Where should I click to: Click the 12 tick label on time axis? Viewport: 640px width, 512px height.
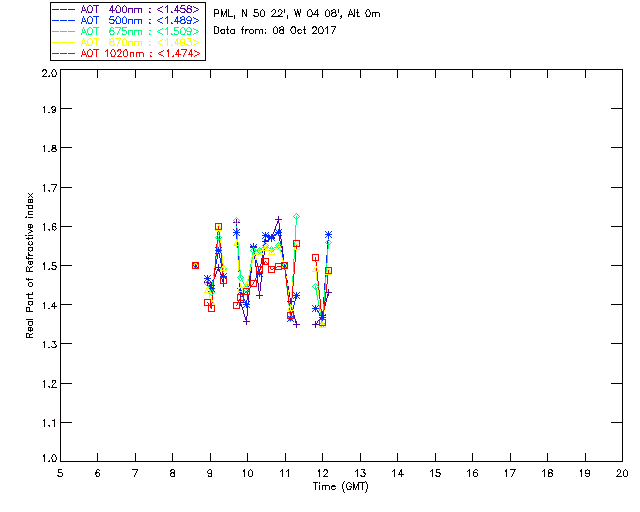pyautogui.click(x=323, y=473)
